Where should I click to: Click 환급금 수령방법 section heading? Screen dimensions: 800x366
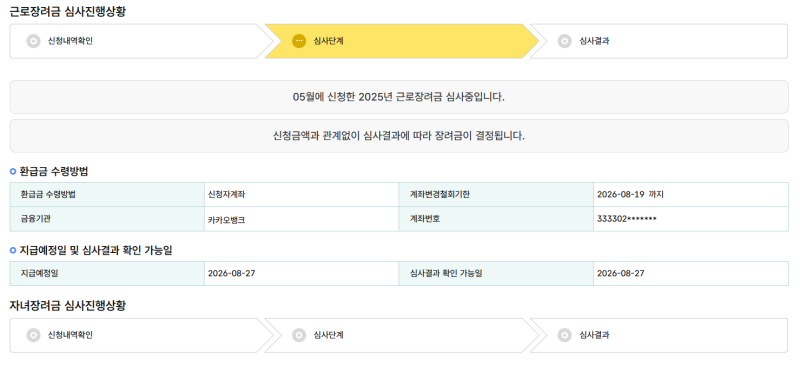click(54, 172)
